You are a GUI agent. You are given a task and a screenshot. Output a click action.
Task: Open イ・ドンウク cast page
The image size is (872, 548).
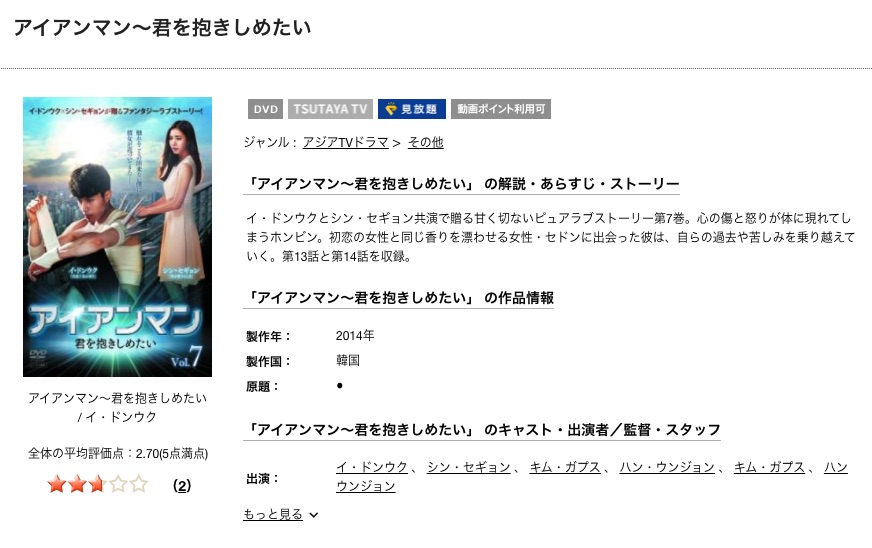click(x=372, y=467)
